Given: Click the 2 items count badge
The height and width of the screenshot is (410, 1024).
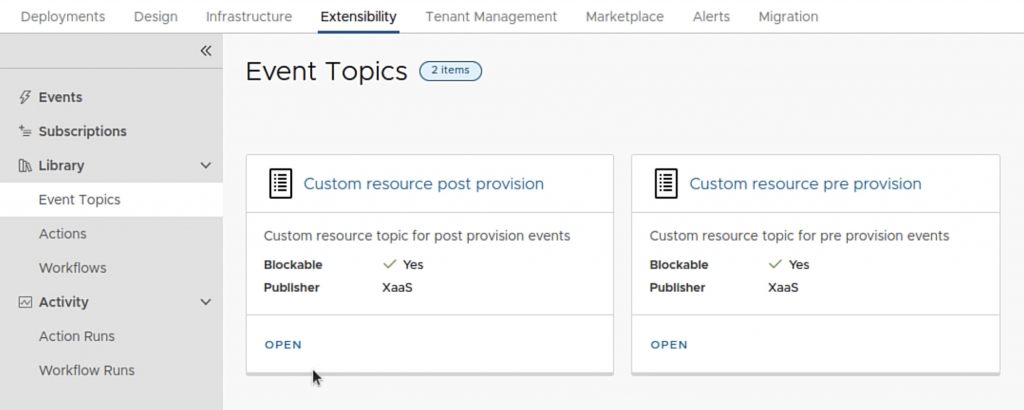Looking at the screenshot, I should pyautogui.click(x=450, y=71).
